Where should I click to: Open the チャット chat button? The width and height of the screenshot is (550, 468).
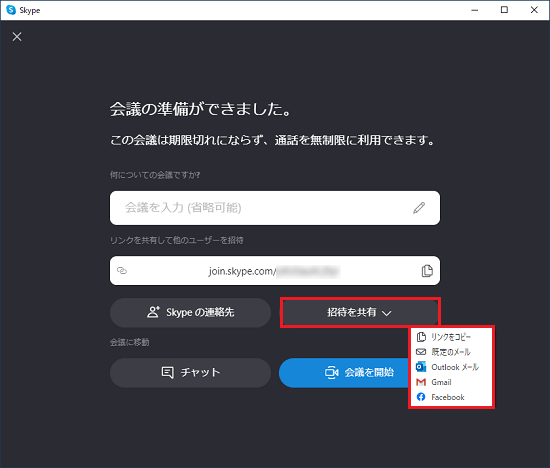tap(190, 372)
